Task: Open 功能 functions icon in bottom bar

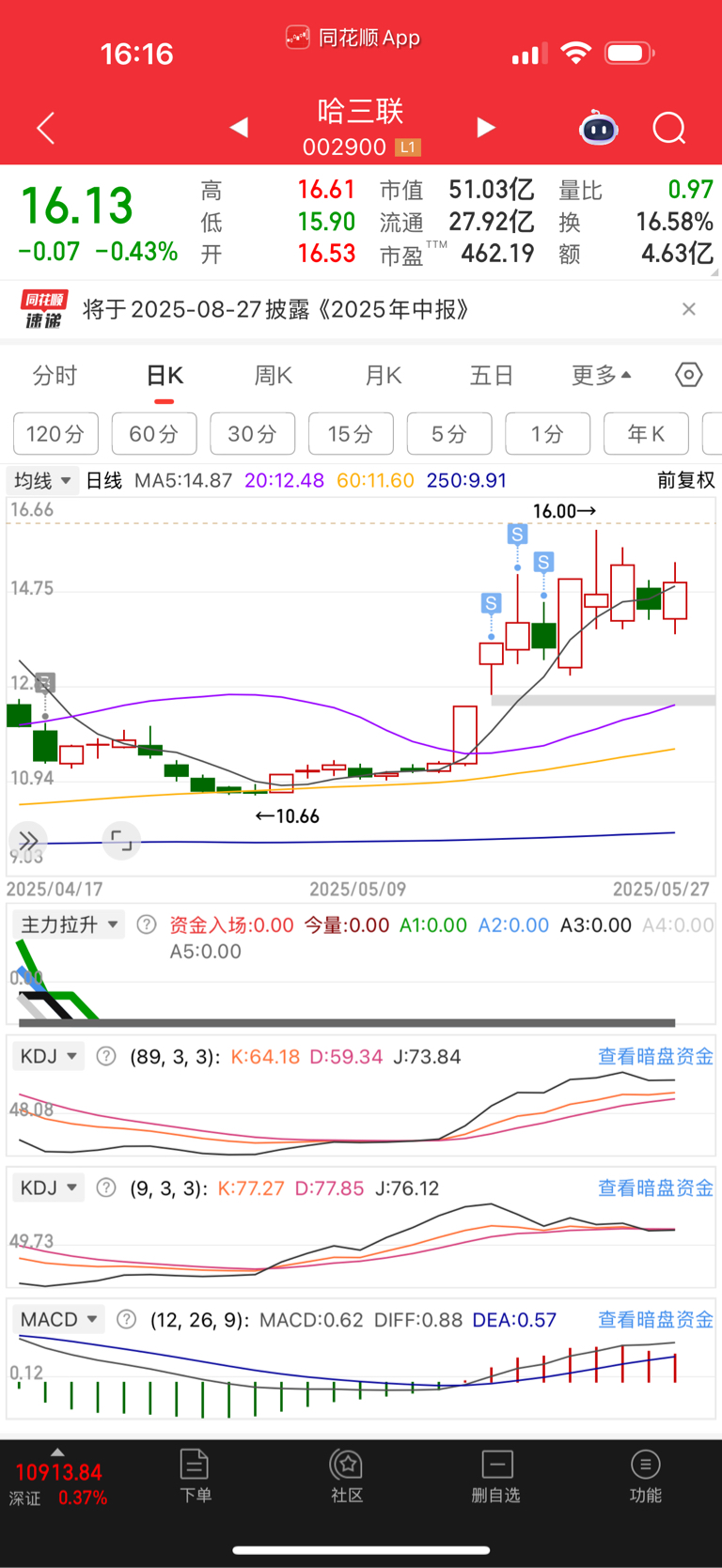Action: click(645, 1476)
